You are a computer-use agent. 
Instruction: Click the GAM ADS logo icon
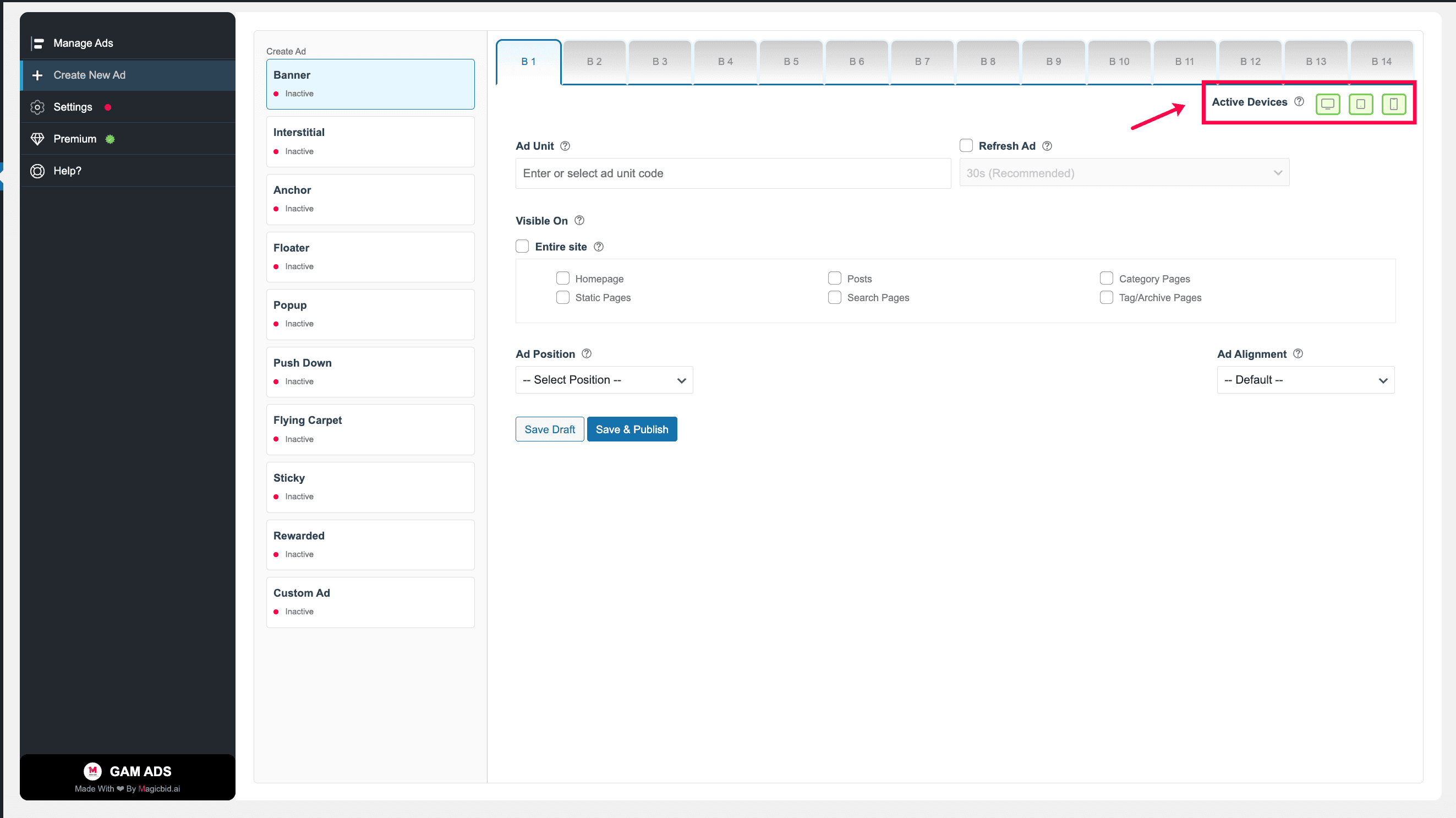point(92,771)
